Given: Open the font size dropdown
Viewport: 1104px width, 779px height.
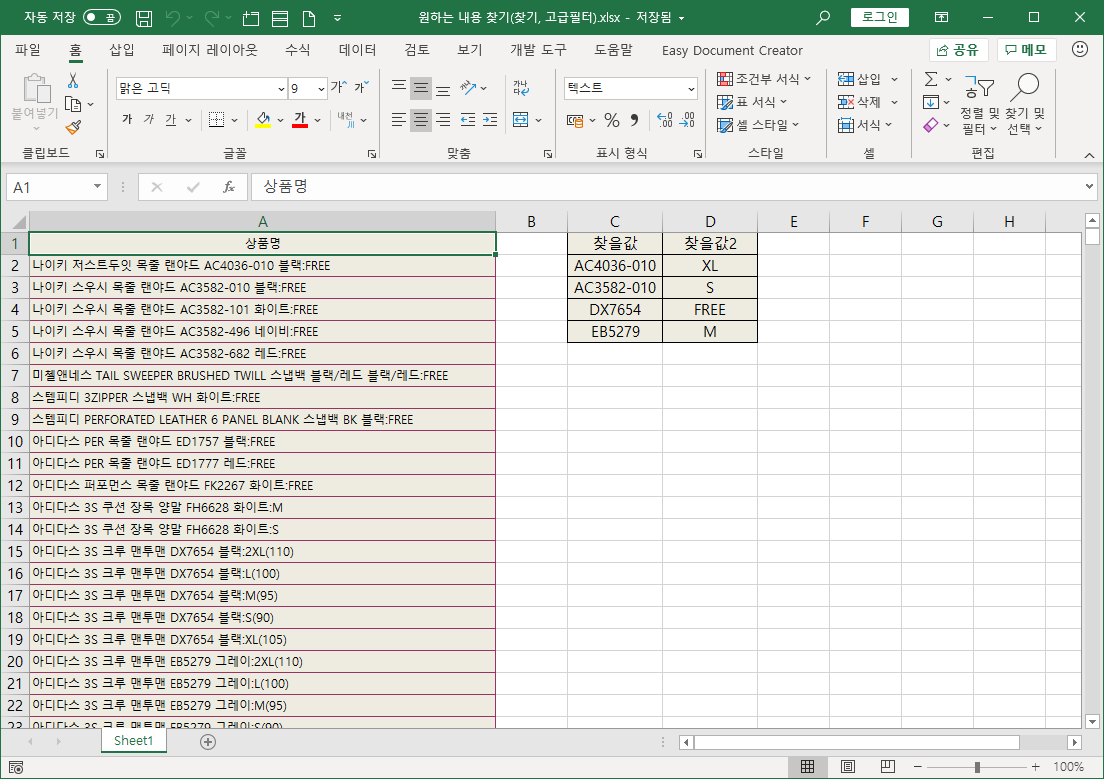Looking at the screenshot, I should point(321,89).
